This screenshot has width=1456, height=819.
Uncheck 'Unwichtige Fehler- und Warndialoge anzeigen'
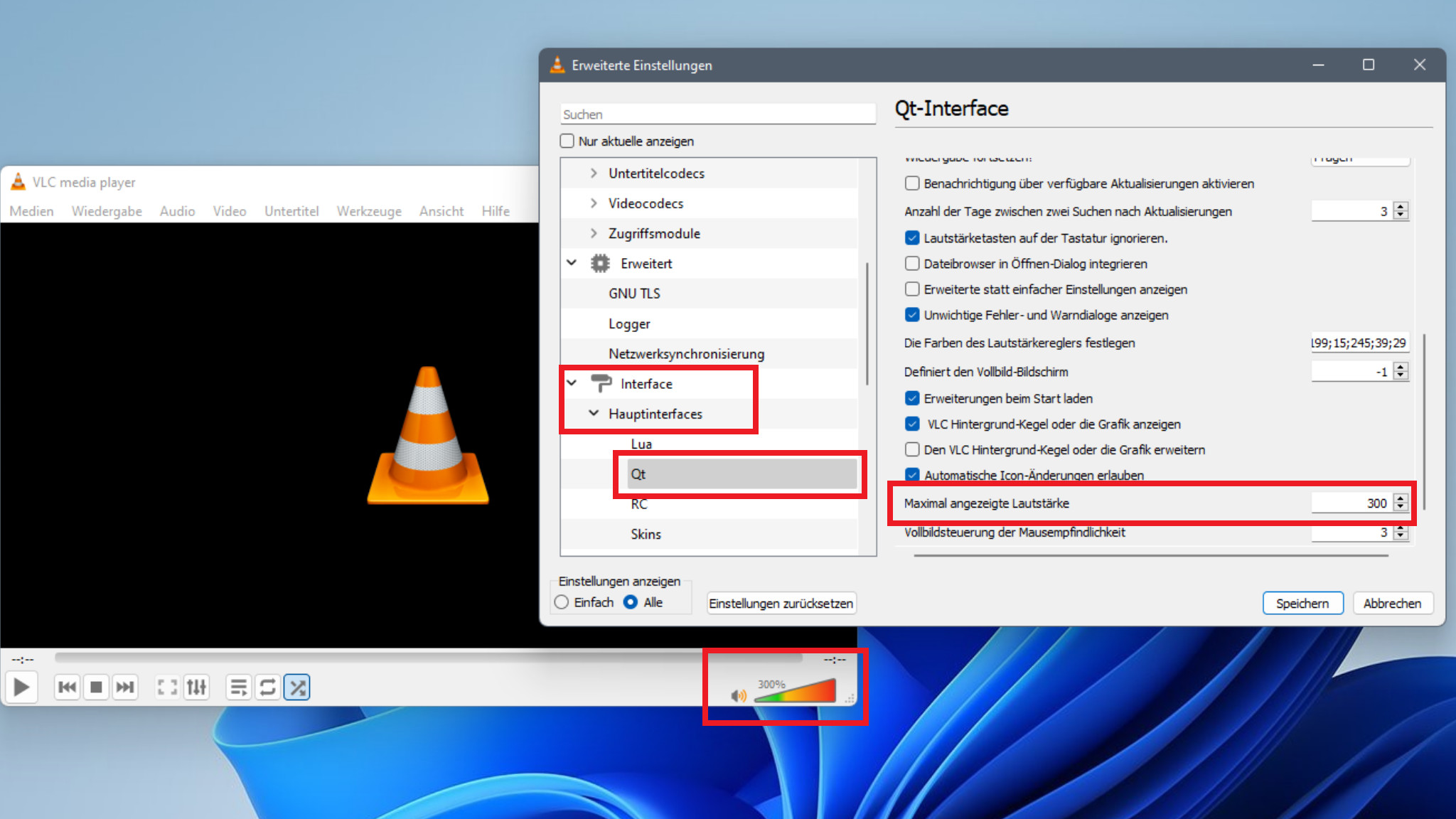912,315
